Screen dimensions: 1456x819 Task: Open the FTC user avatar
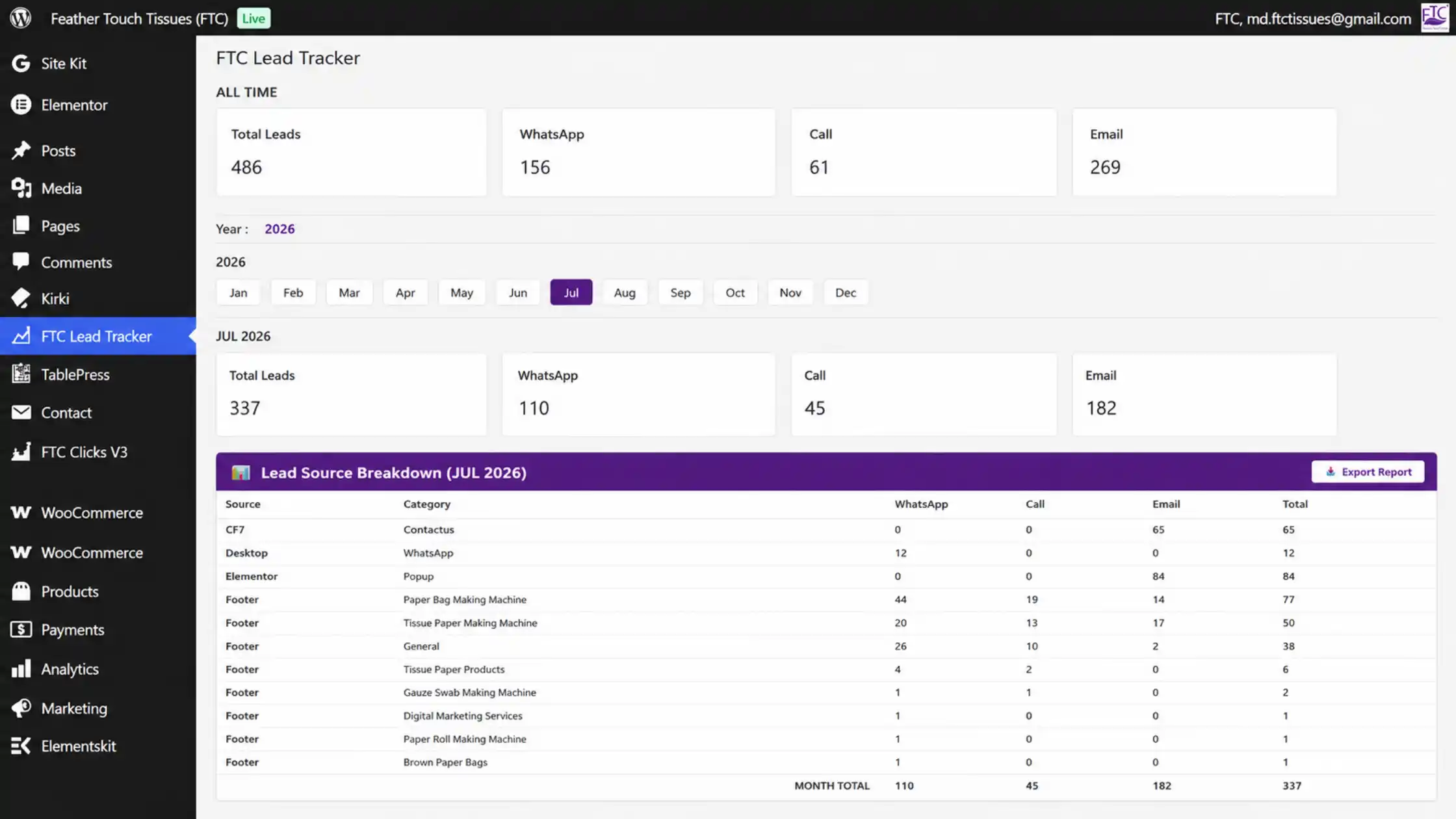click(1435, 18)
